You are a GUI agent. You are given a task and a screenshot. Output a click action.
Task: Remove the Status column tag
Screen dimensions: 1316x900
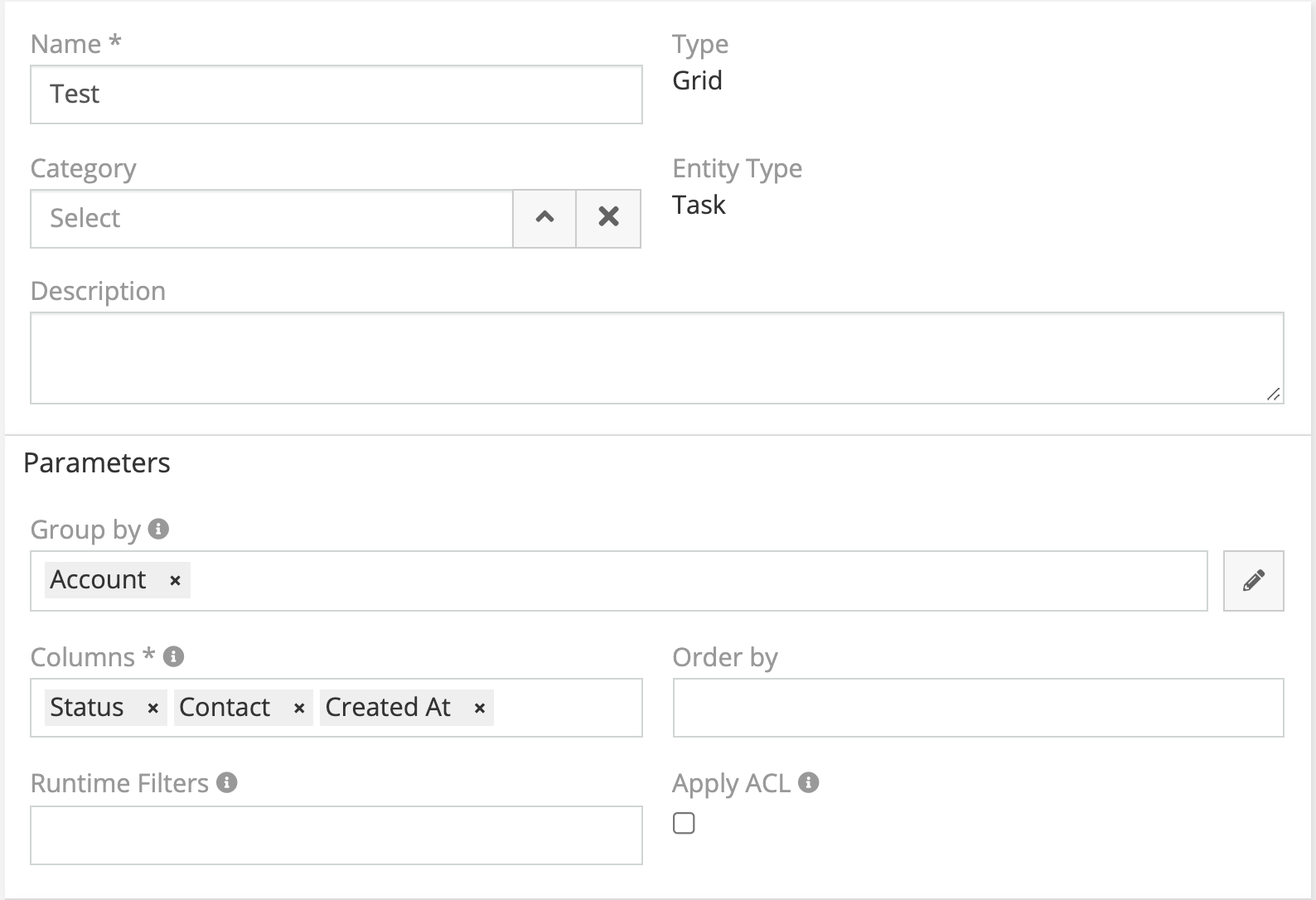click(152, 709)
